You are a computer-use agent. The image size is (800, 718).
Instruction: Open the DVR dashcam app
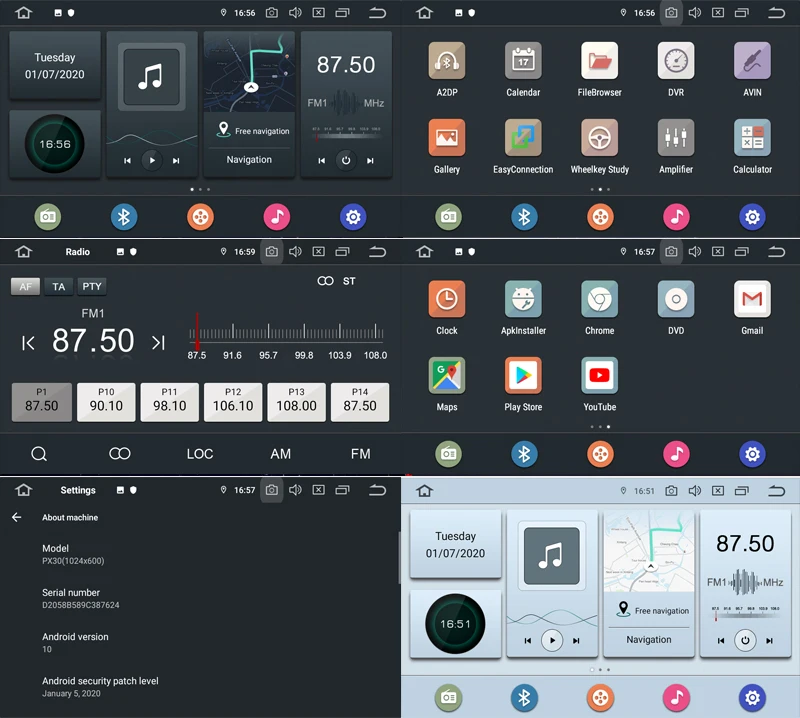coord(675,62)
